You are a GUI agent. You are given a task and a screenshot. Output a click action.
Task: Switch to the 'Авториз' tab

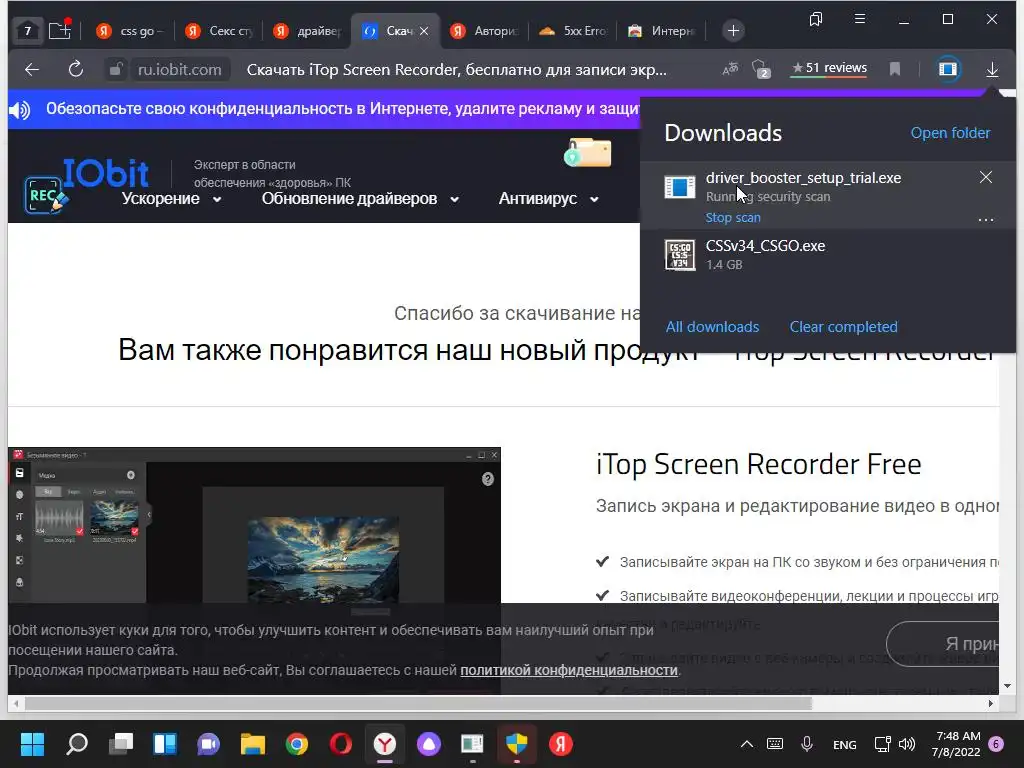[485, 31]
